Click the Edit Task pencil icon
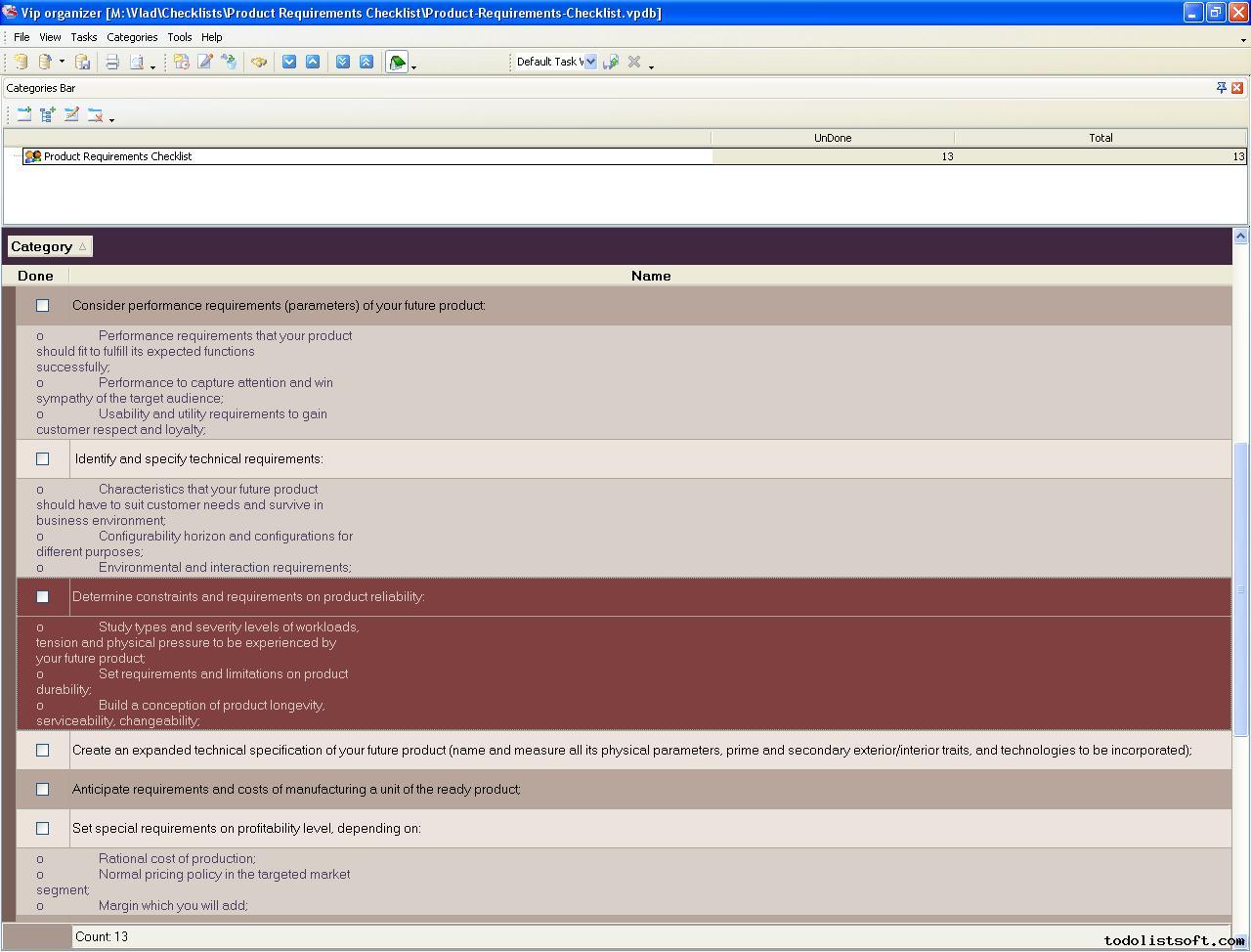Image resolution: width=1251 pixels, height=952 pixels. (x=205, y=62)
